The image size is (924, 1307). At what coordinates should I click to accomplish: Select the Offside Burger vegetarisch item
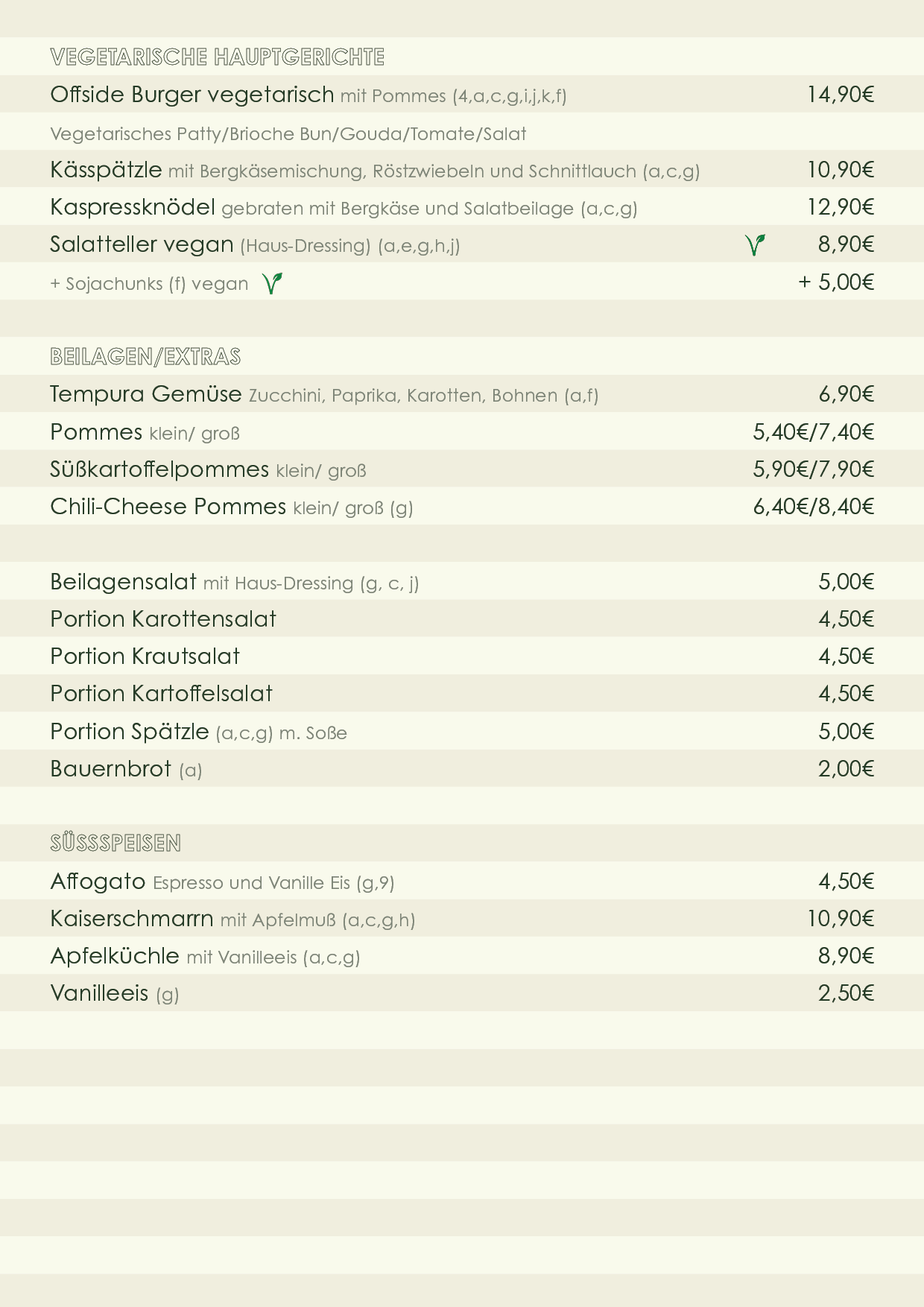[192, 95]
